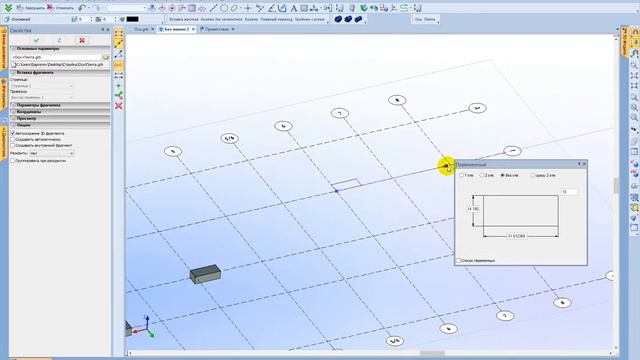Click the first dark blue 3D body icon
Screen dimensions: 640x360
[338, 19]
